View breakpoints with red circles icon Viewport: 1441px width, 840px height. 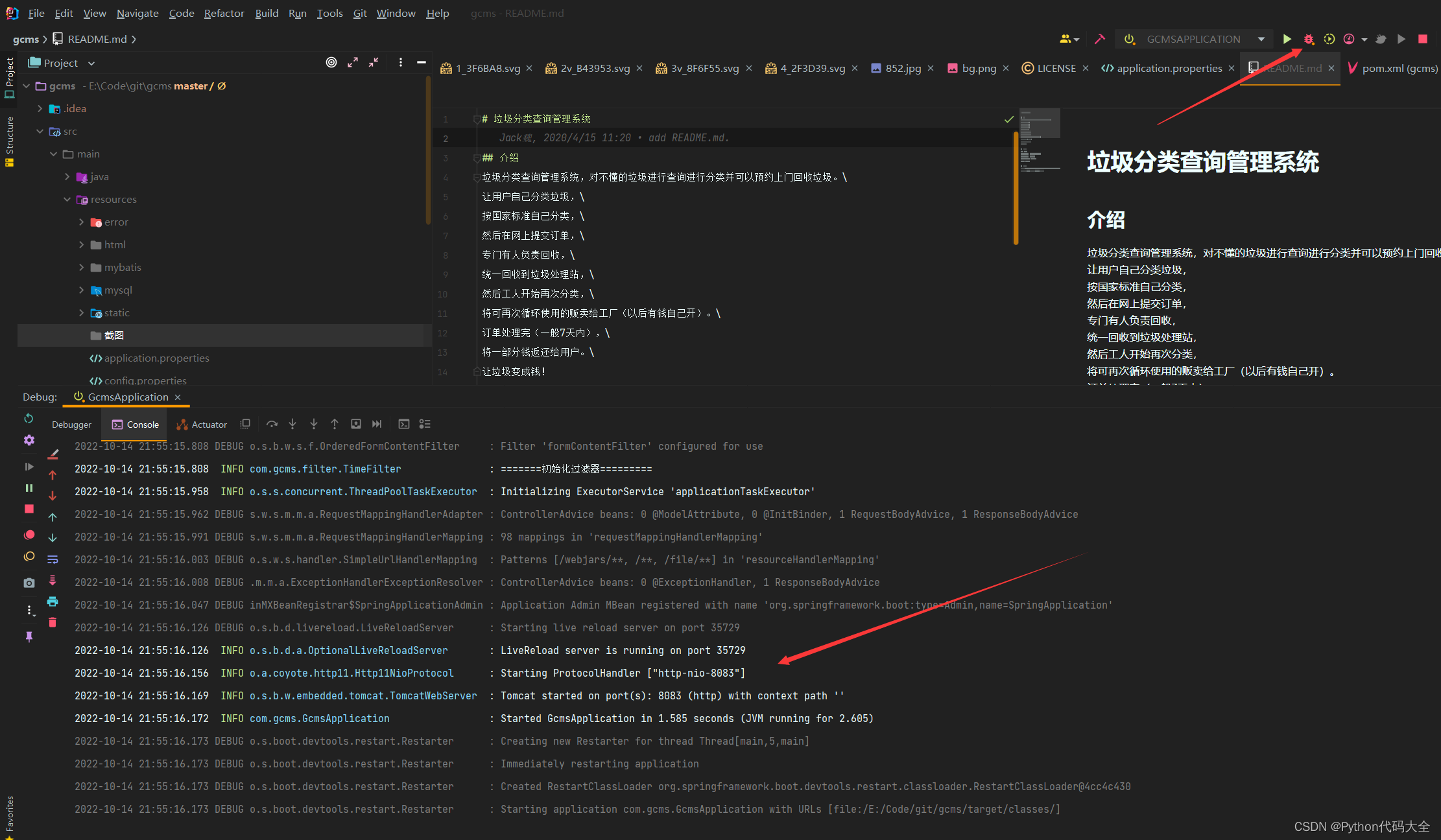(29, 535)
